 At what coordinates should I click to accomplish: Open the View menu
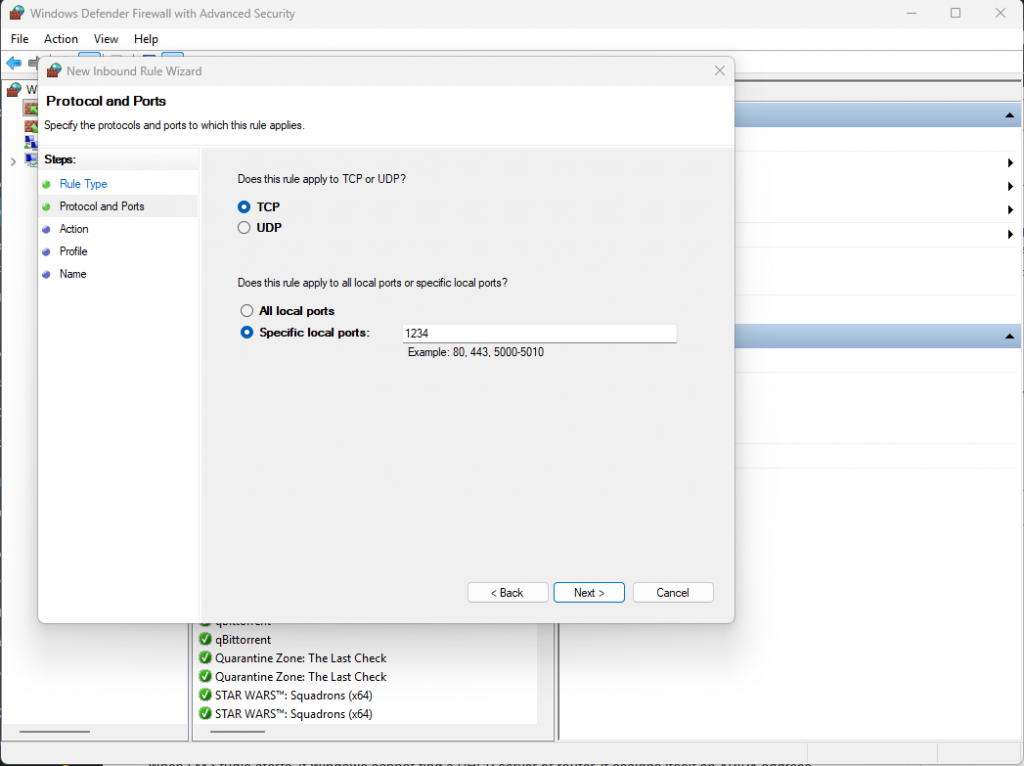click(106, 39)
